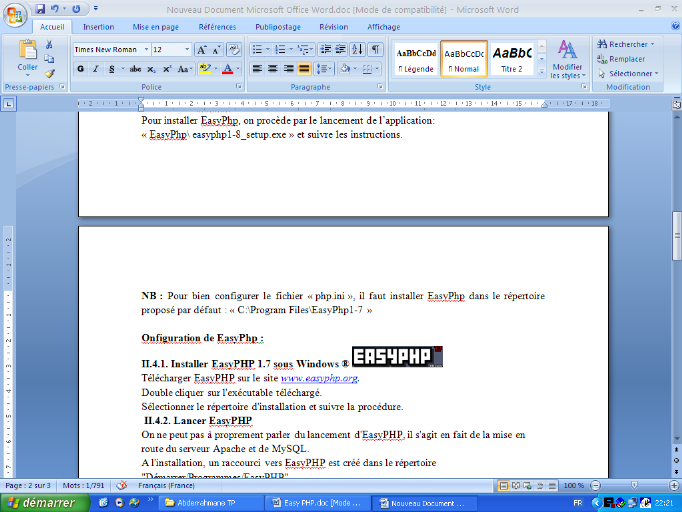The height and width of the screenshot is (512, 682).
Task: Clear formatting with eraser icon
Action: click(x=234, y=50)
